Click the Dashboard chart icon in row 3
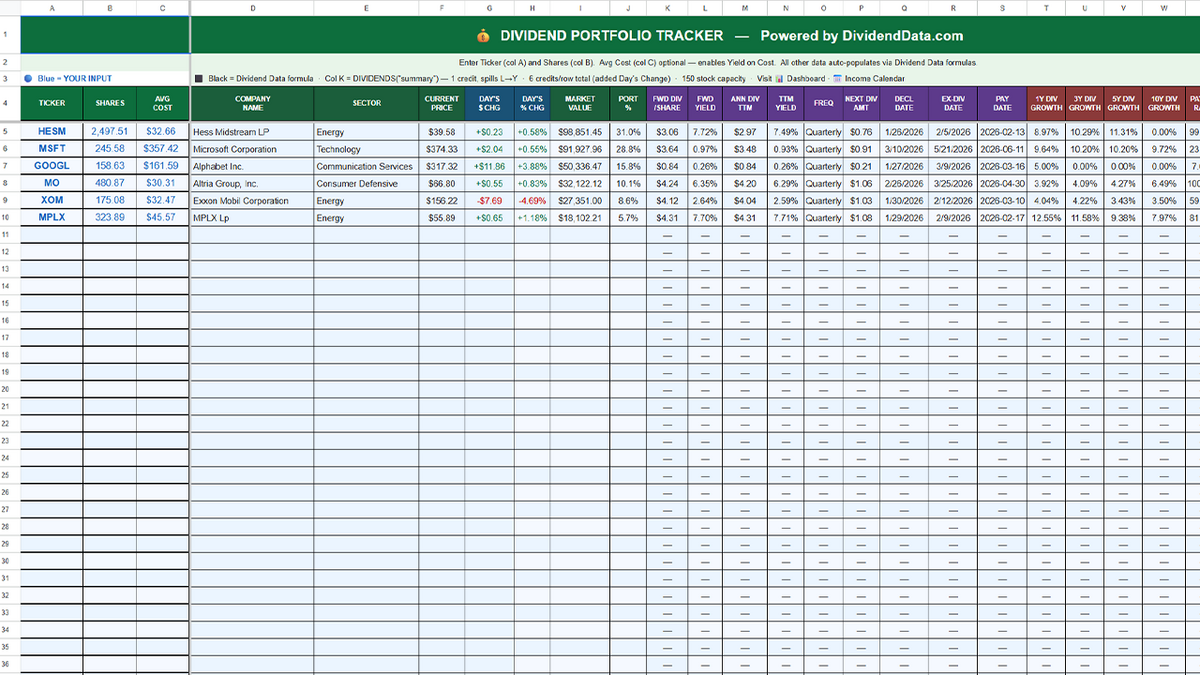1200x675 pixels. coord(779,79)
